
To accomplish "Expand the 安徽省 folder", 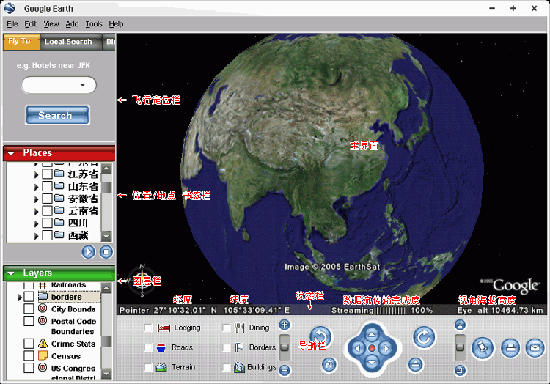I will [36, 199].
